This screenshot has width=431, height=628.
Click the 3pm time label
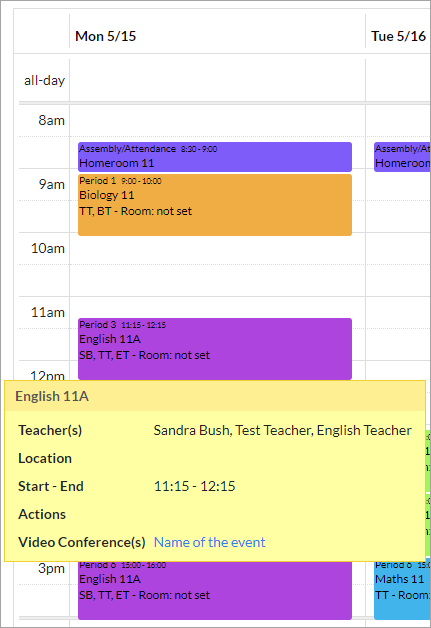click(x=51, y=568)
